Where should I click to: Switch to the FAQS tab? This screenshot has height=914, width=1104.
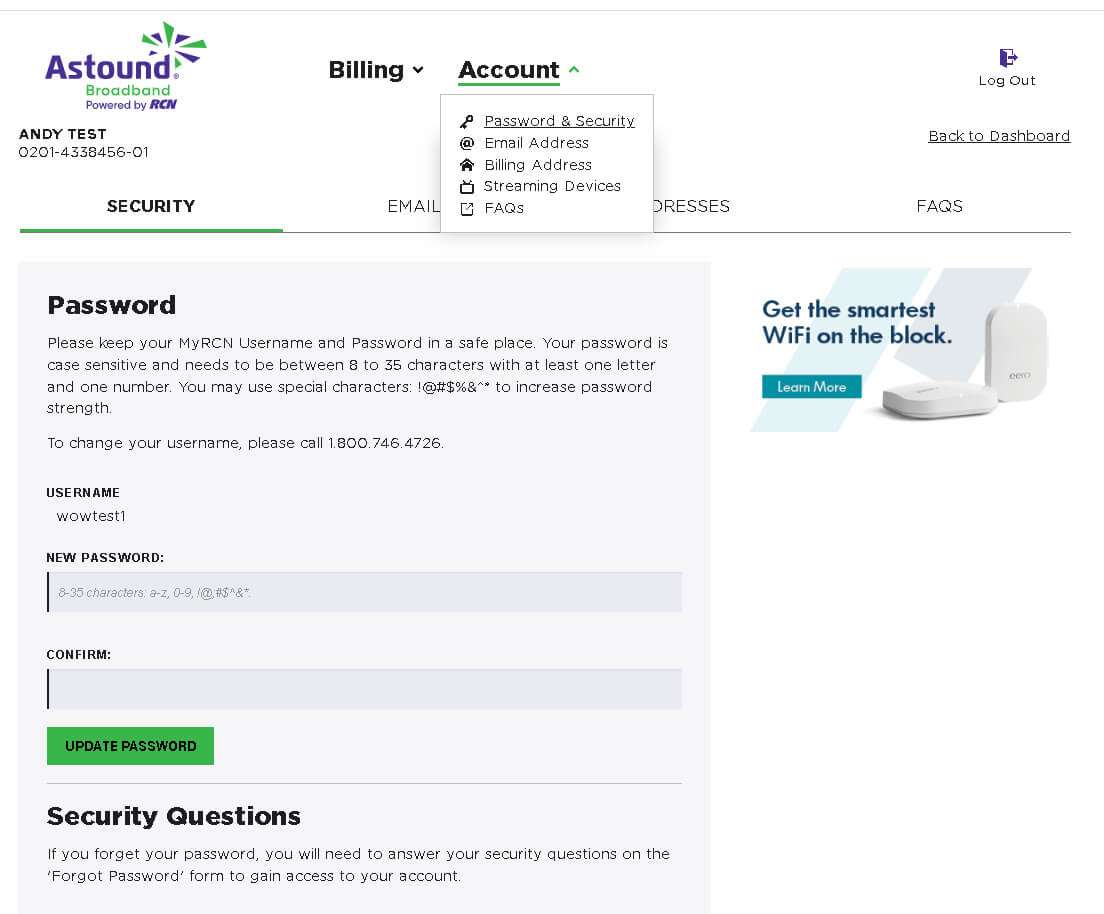coord(939,206)
